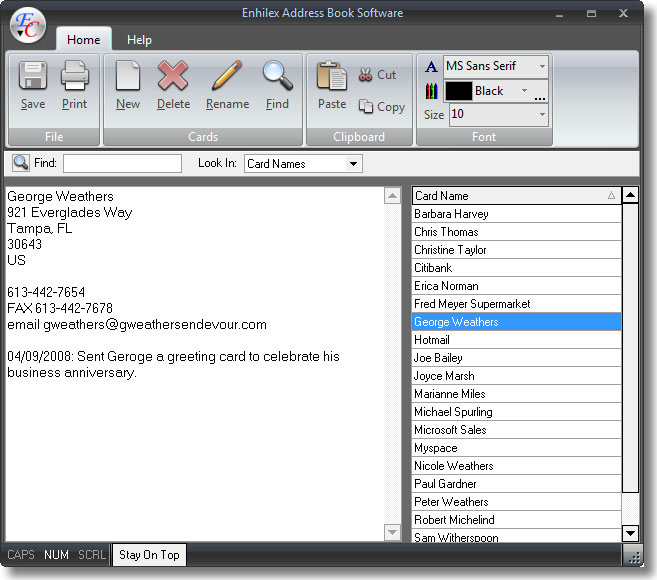Delete the selected card
657x580 pixels.
pyautogui.click(x=173, y=85)
